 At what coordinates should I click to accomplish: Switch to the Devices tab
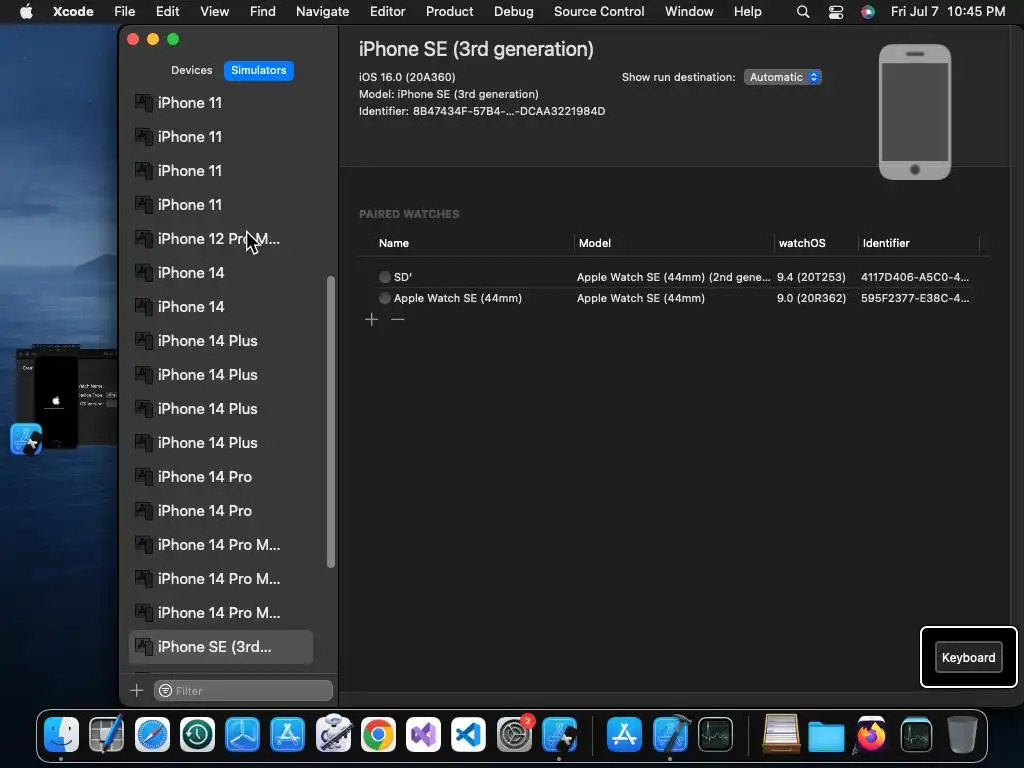pos(191,70)
